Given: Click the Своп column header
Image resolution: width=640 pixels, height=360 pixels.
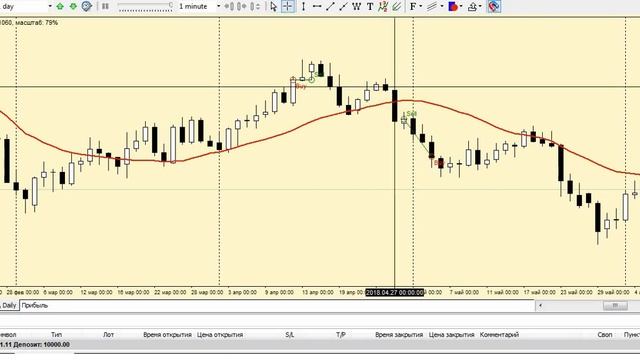Looking at the screenshot, I should pos(605,335).
